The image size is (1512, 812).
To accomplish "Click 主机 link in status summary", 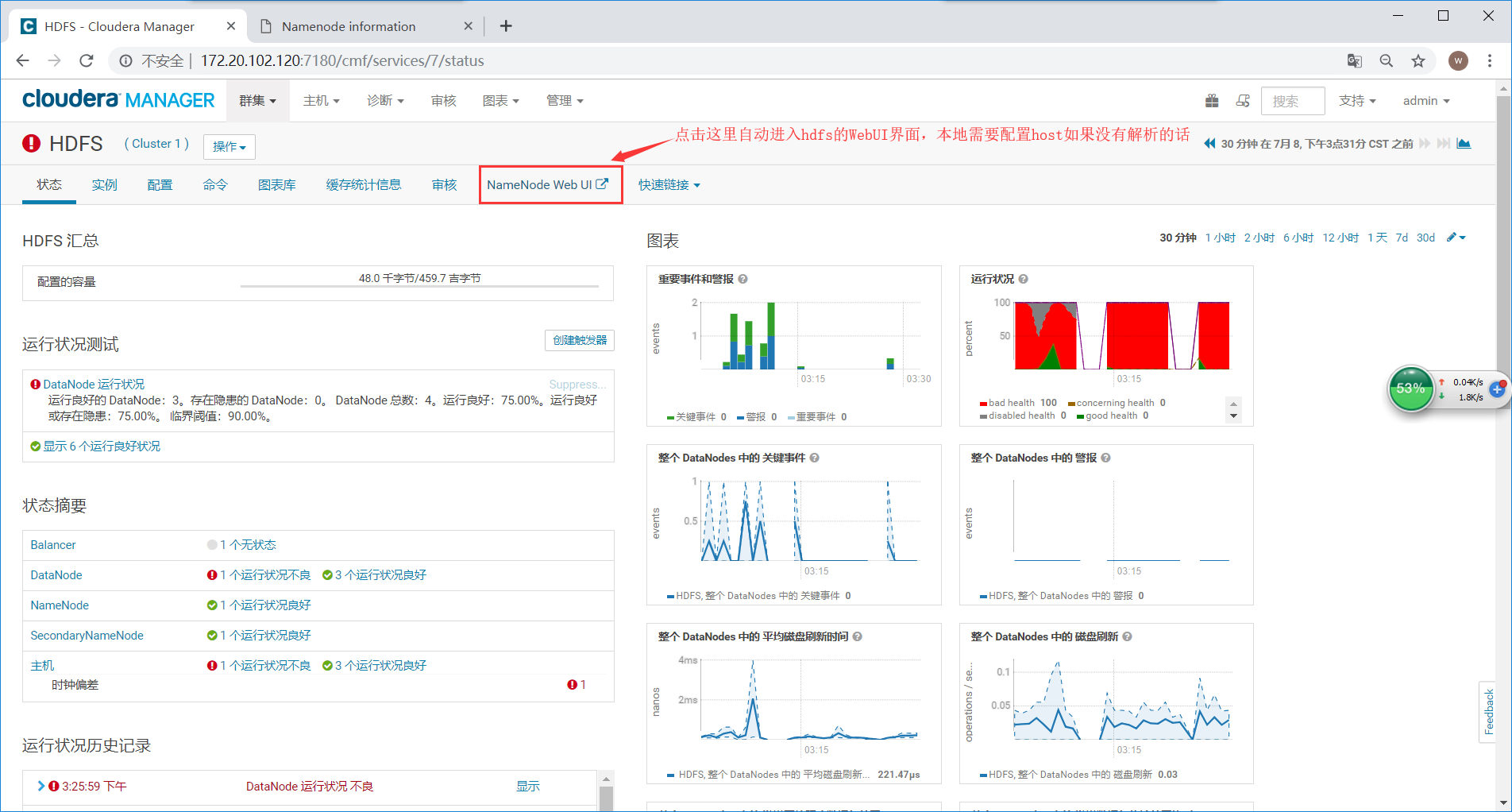I will [42, 666].
